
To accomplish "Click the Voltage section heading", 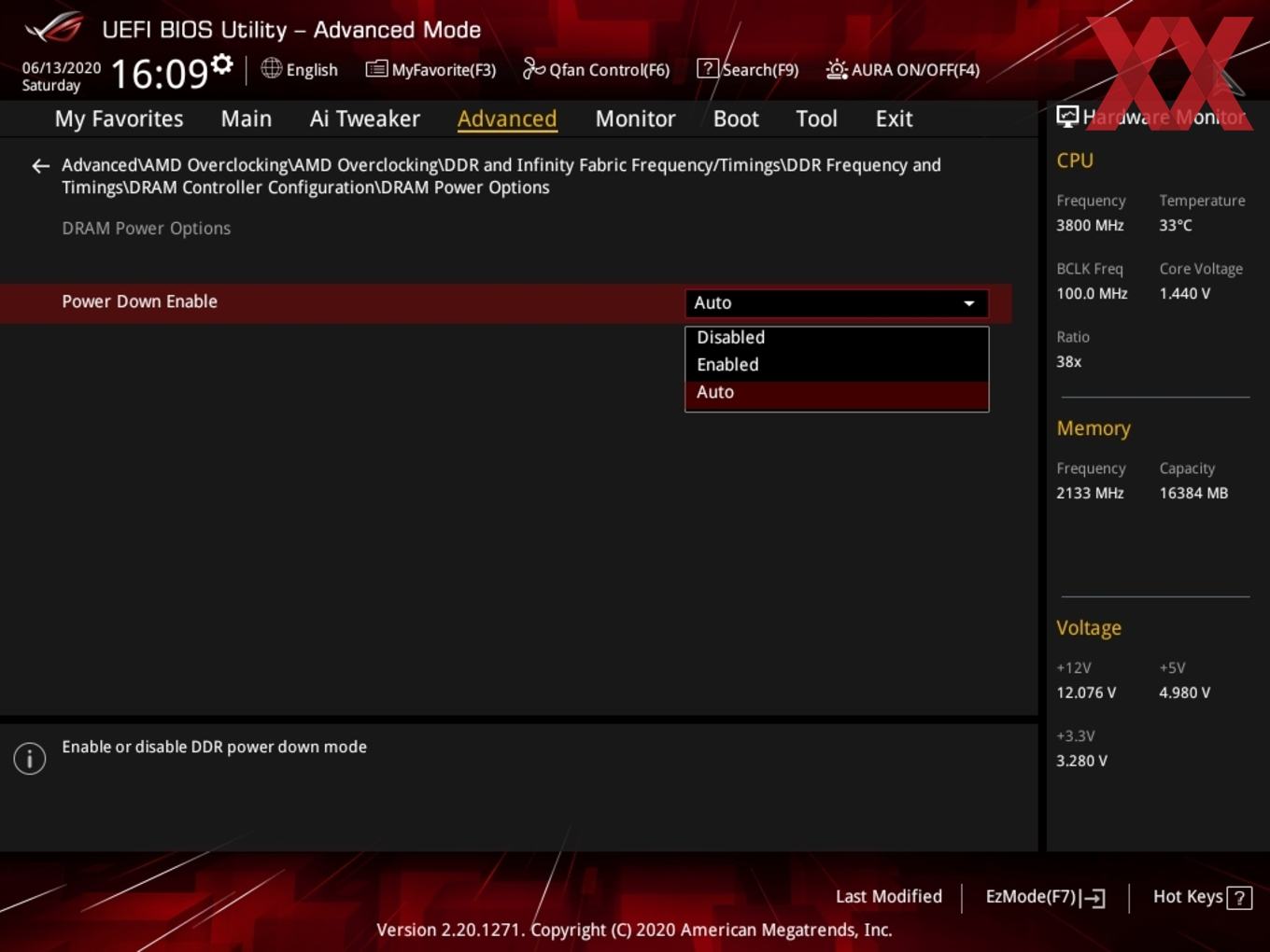I will 1089,628.
